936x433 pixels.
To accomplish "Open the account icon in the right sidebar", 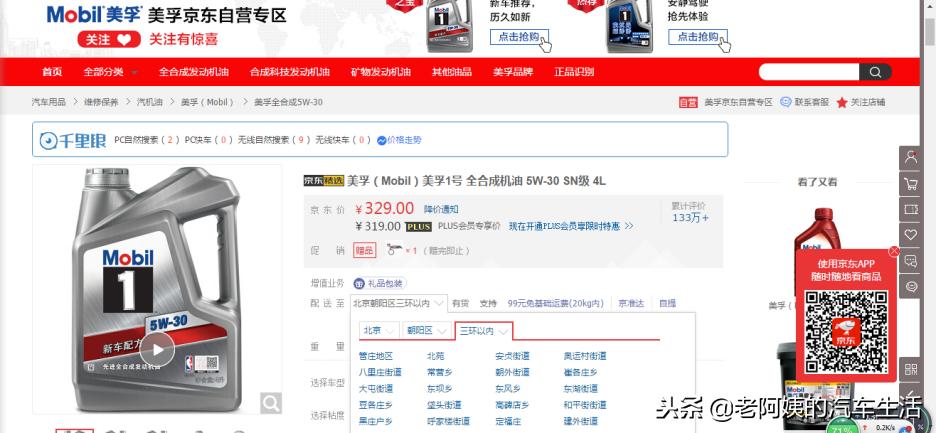I will click(x=911, y=157).
